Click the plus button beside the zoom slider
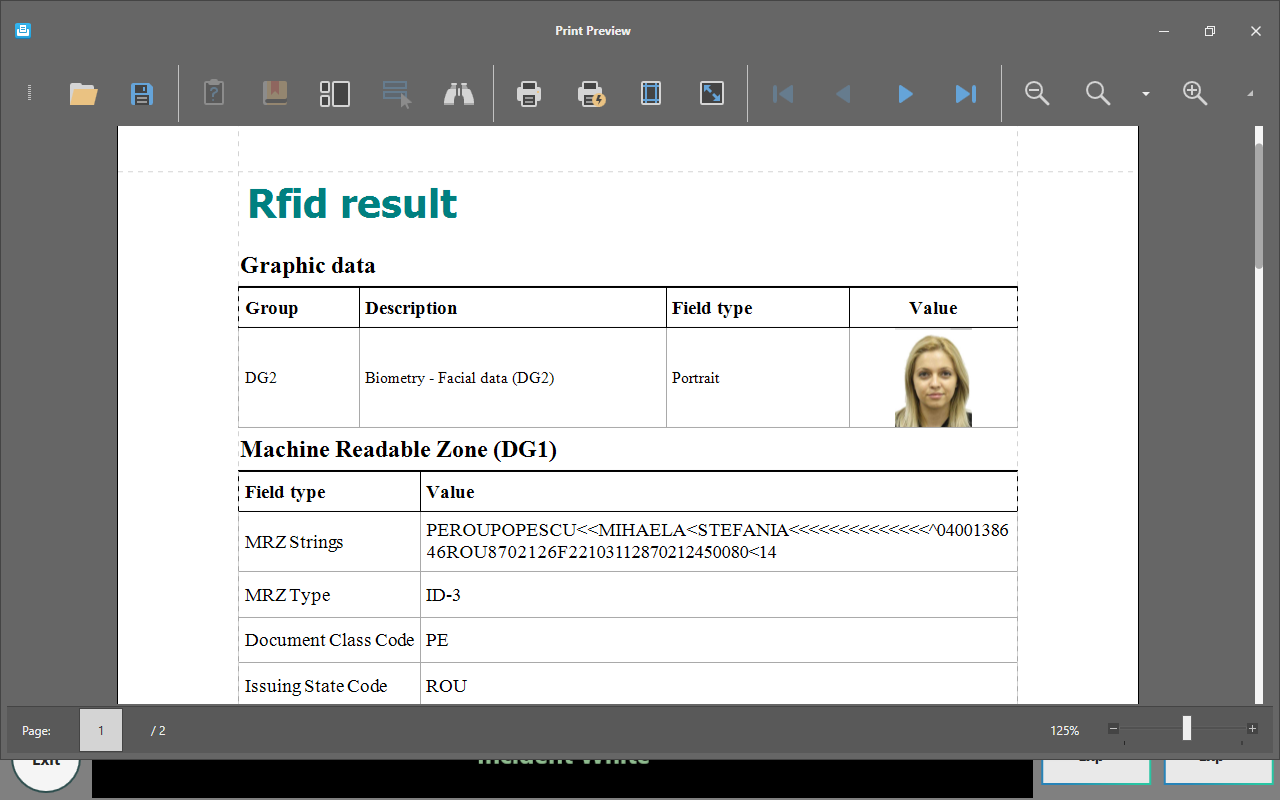Screen dimensions: 1280x800 [x=1252, y=729]
